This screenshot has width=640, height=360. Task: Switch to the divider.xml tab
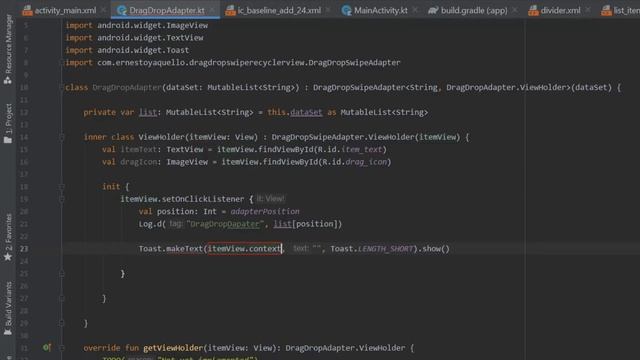pos(560,10)
